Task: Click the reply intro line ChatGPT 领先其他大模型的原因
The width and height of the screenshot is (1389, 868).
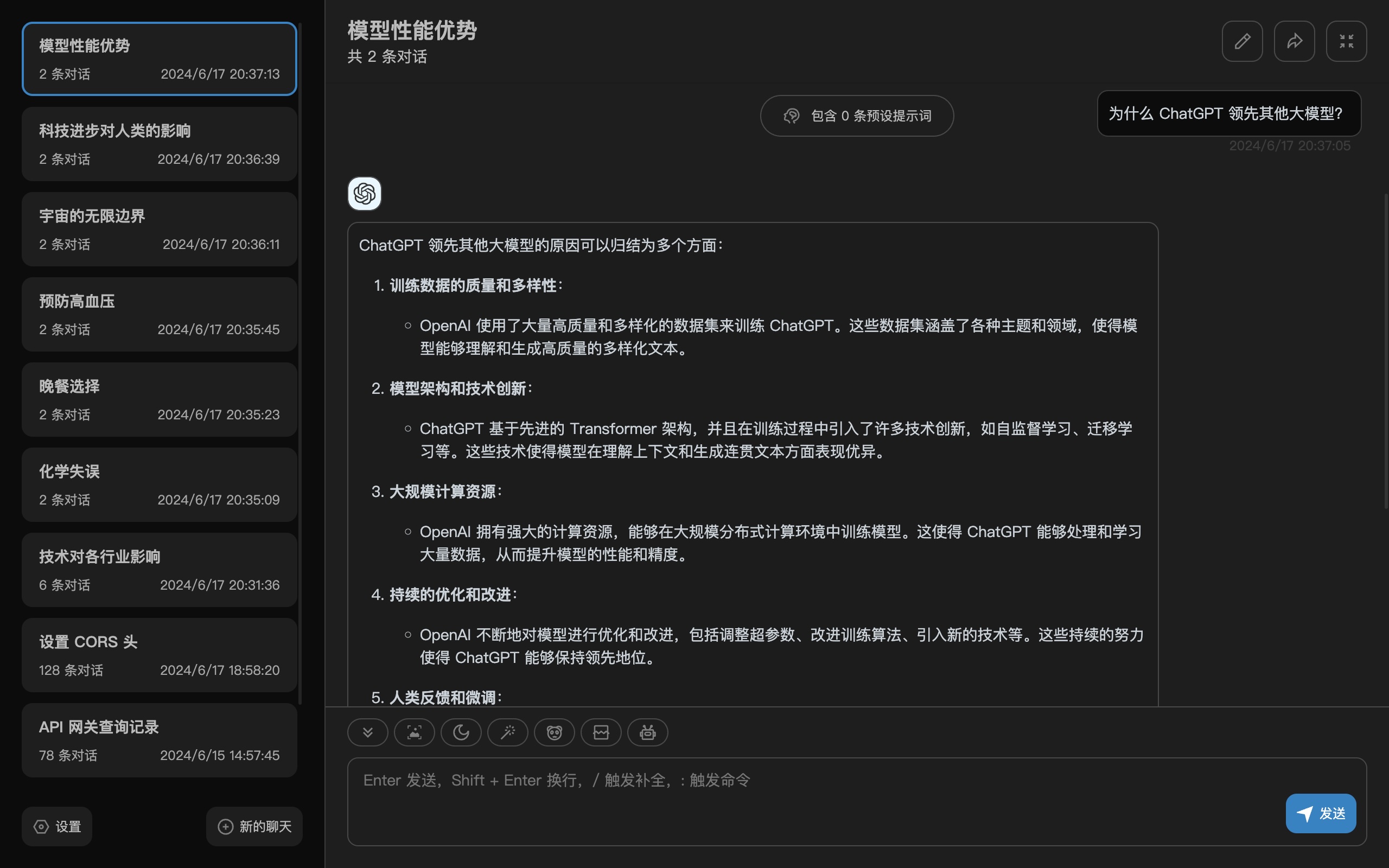Action: click(541, 246)
